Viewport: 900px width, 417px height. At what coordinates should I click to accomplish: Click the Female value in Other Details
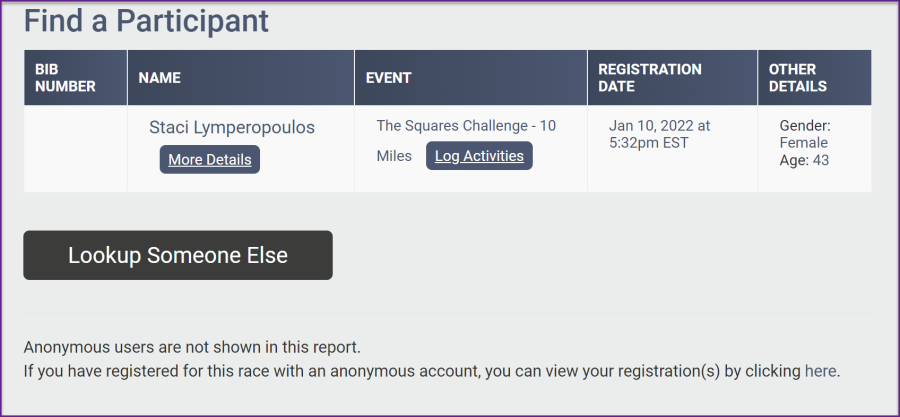tap(804, 143)
